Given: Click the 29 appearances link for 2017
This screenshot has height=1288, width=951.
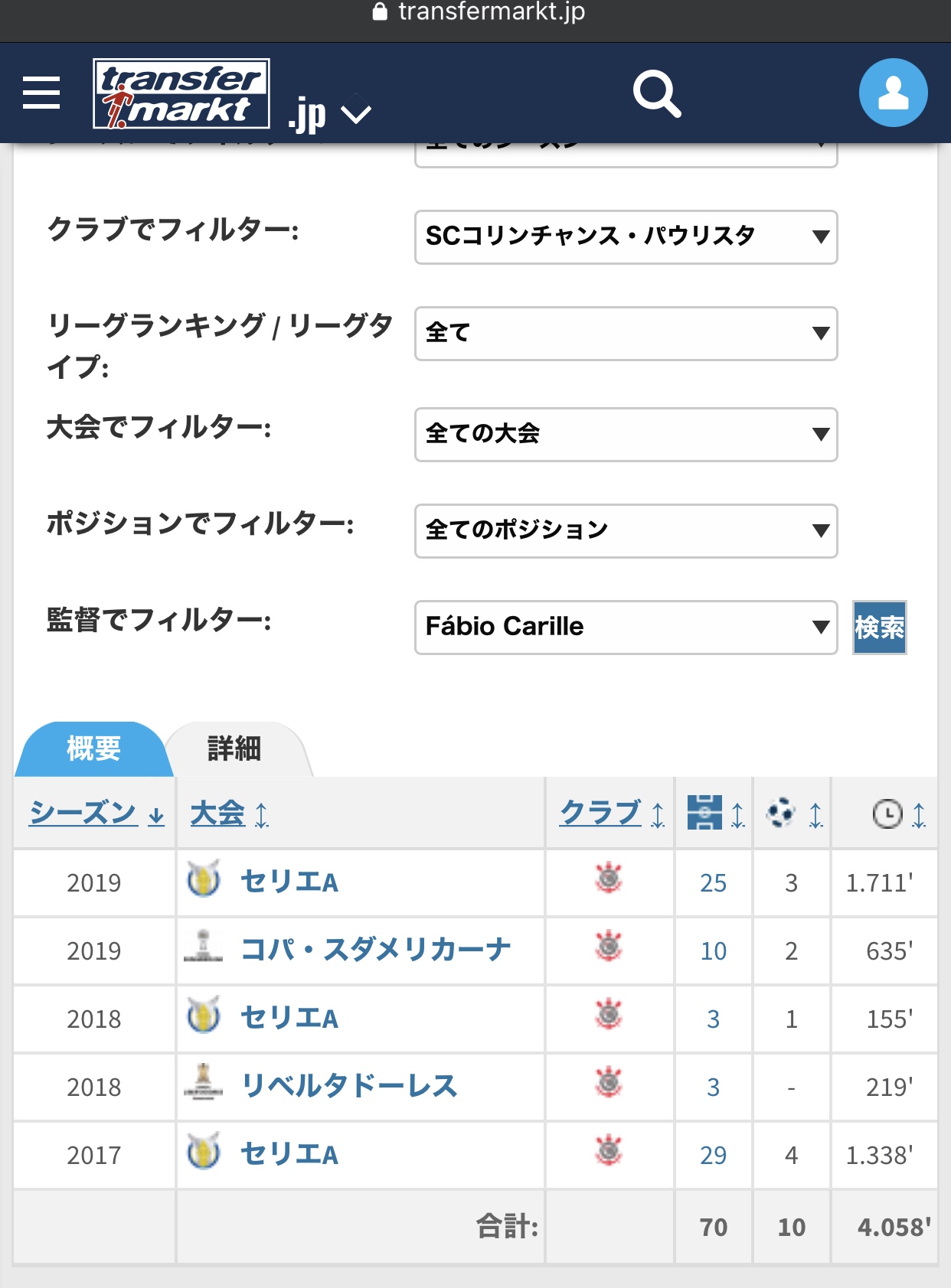Looking at the screenshot, I should pyautogui.click(x=713, y=1155).
